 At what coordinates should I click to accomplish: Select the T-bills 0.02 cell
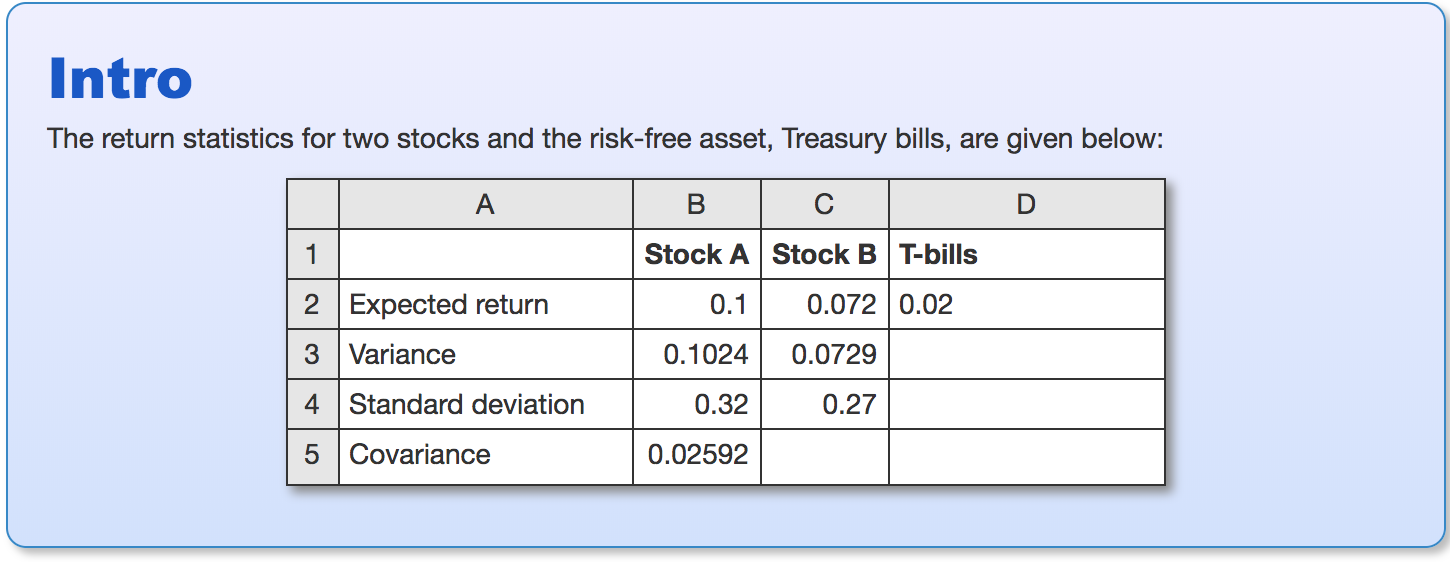1026,305
